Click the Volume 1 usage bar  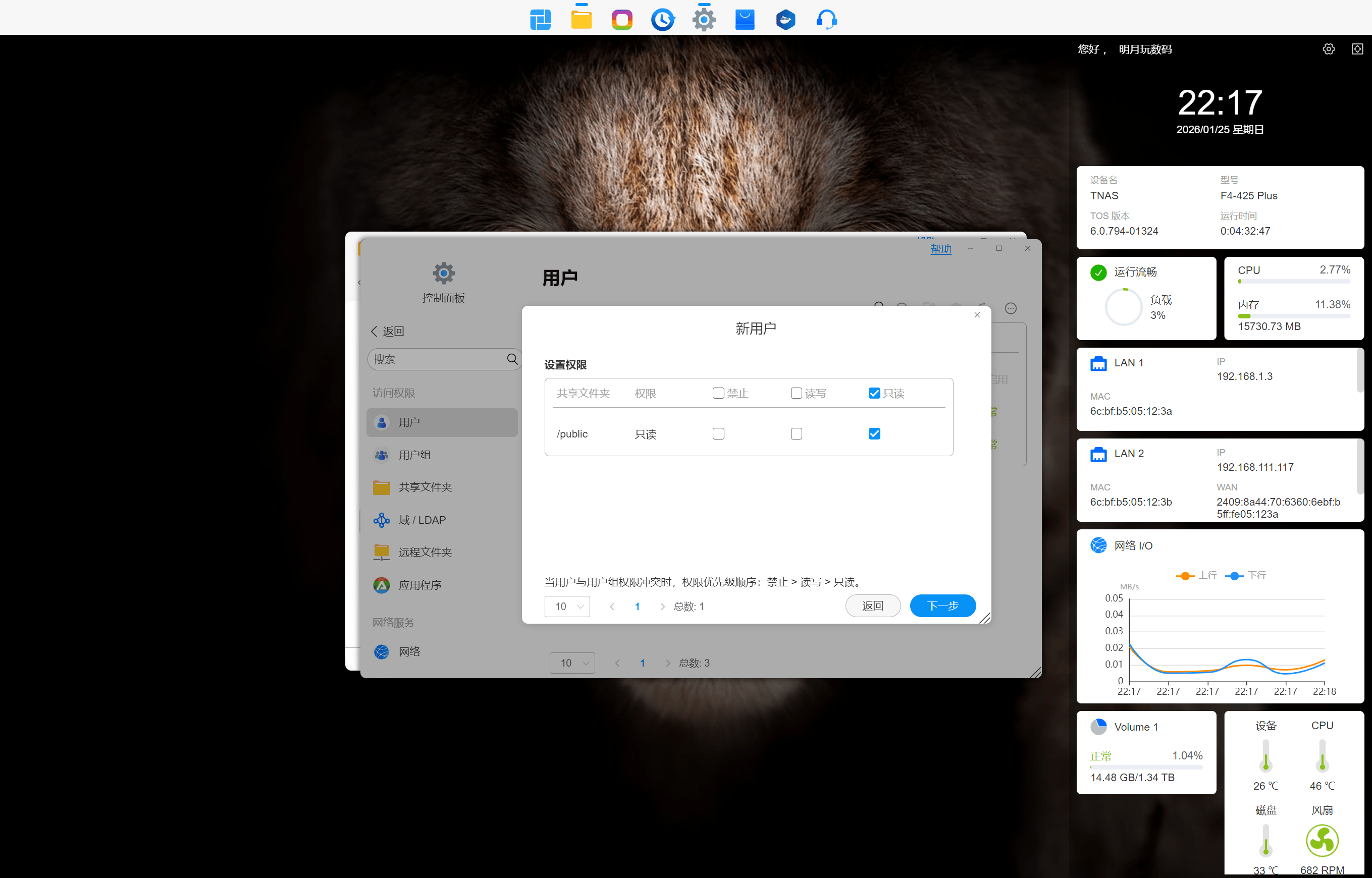coord(1146,767)
